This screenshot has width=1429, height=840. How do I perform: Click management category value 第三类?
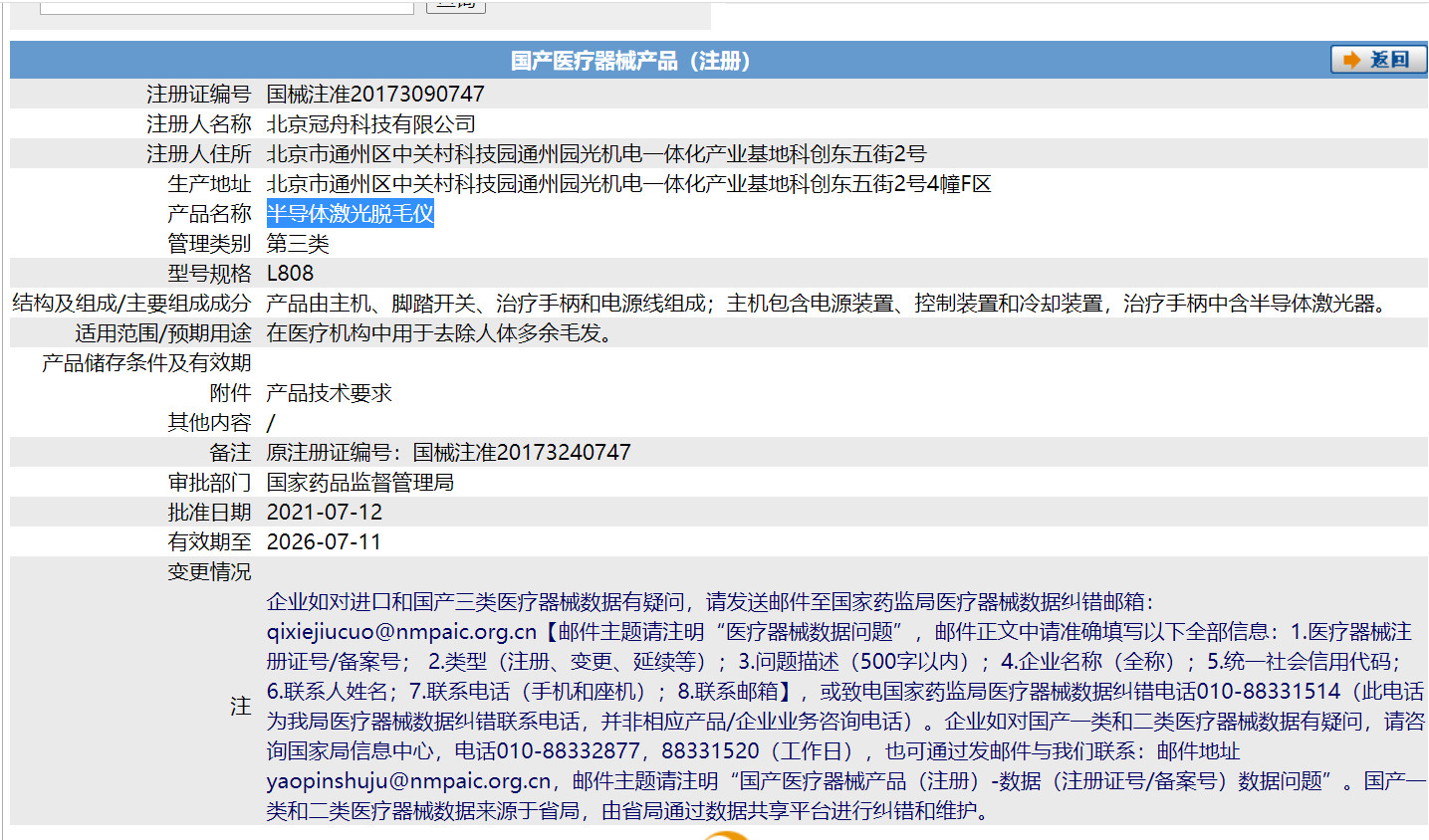tap(298, 243)
